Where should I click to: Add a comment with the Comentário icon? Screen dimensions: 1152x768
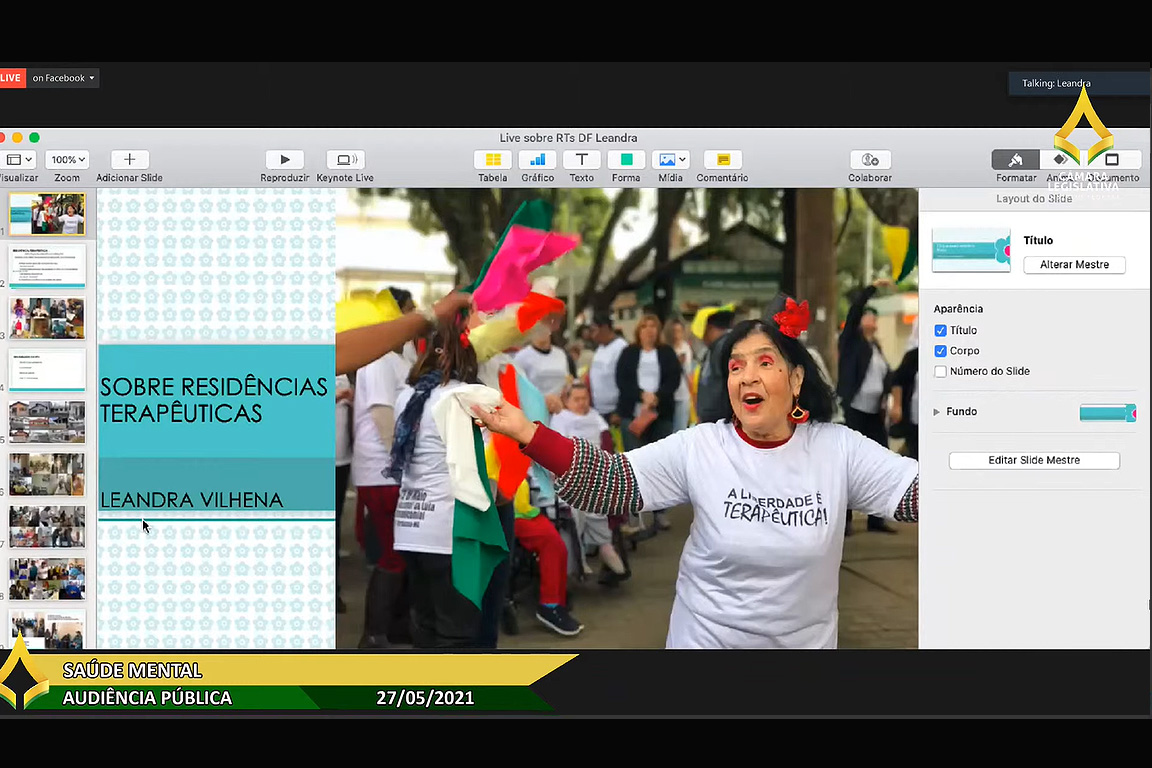click(x=722, y=160)
